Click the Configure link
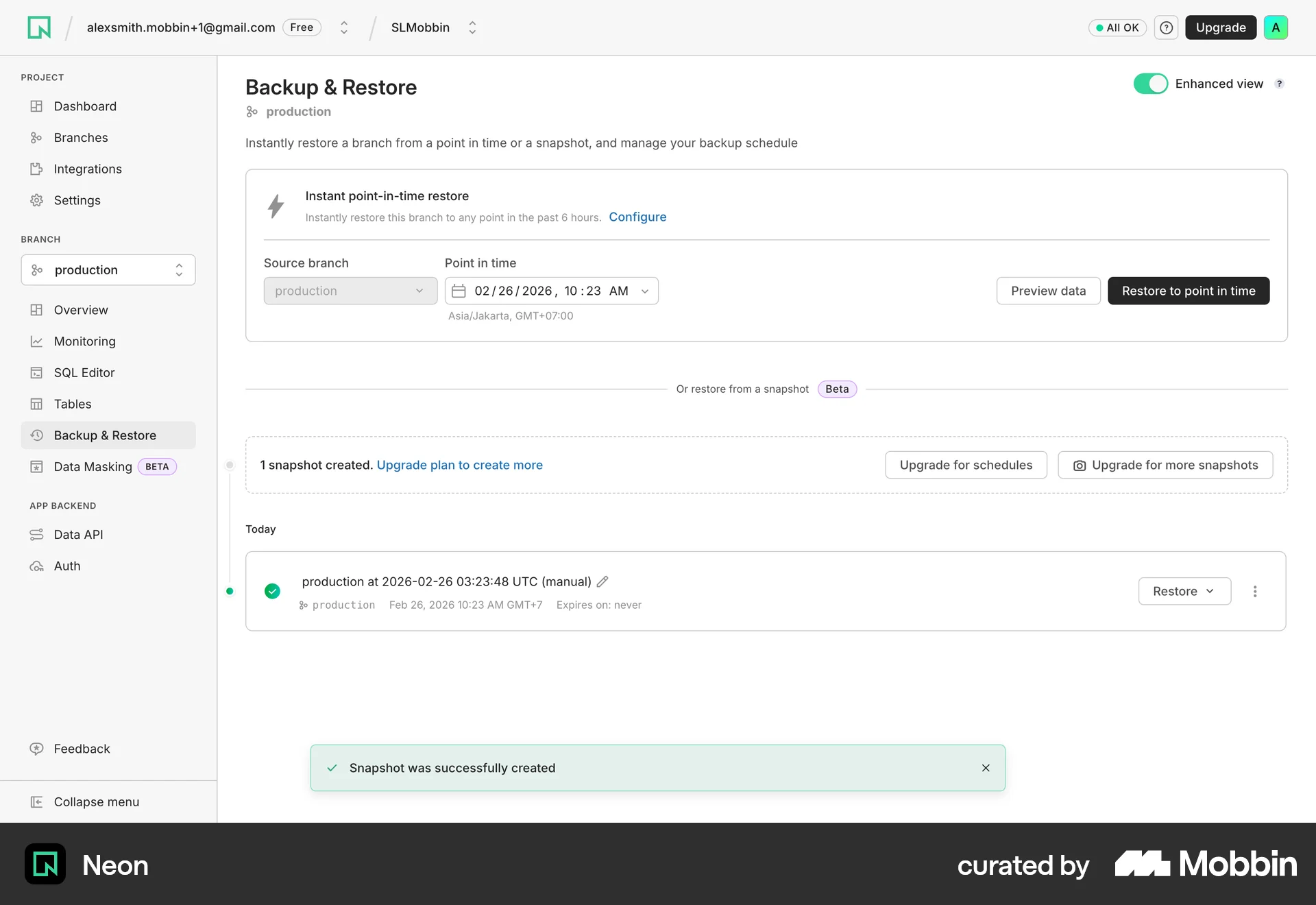The width and height of the screenshot is (1316, 905). 637,217
